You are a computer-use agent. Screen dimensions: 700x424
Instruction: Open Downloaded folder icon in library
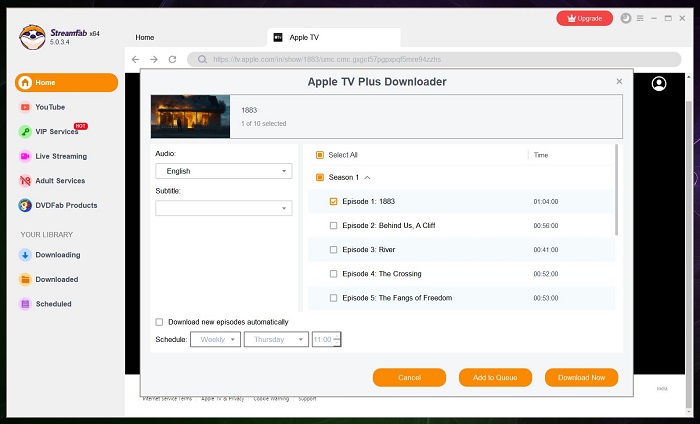click(x=25, y=279)
